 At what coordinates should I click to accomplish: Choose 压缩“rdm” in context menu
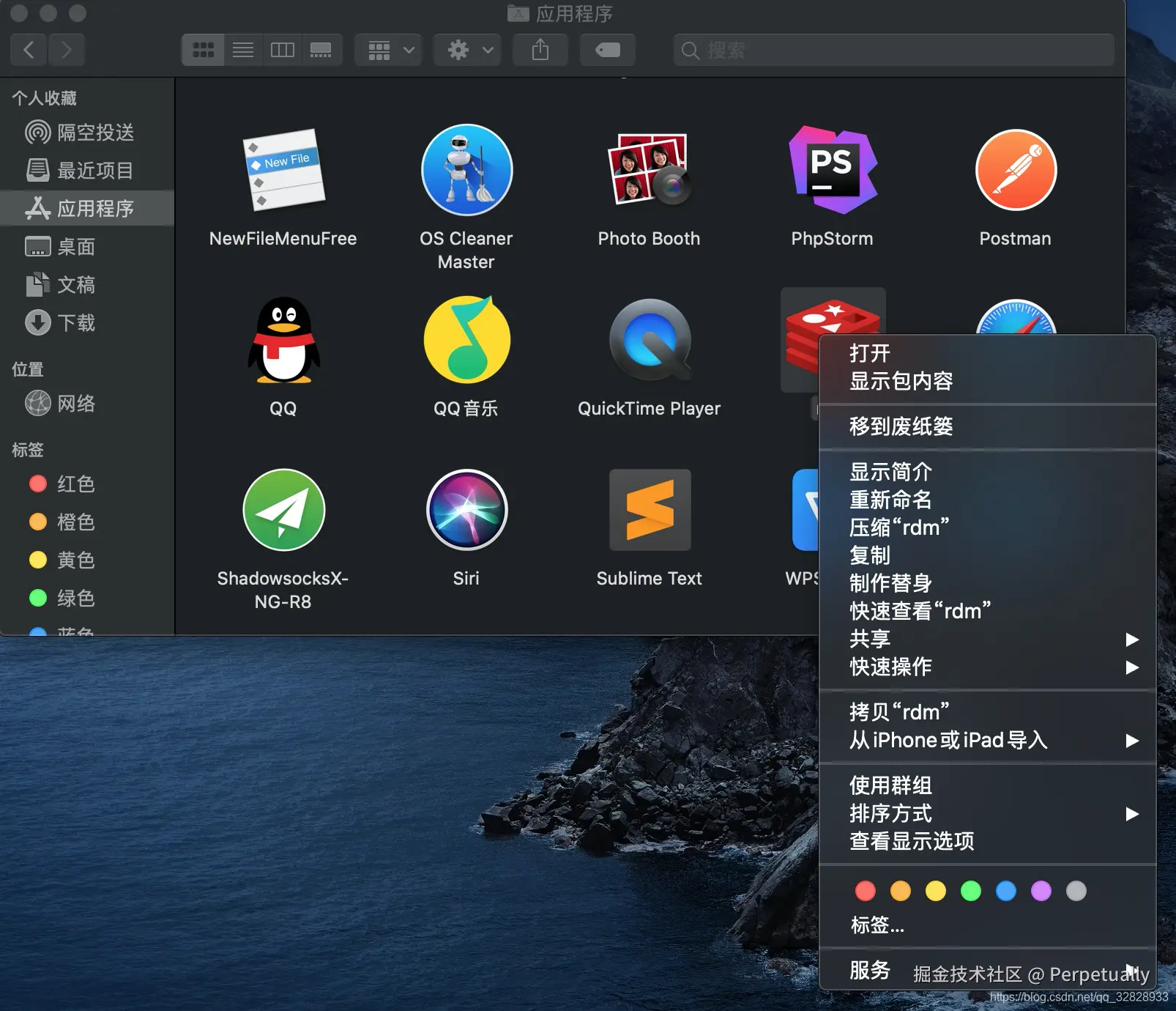(x=987, y=527)
